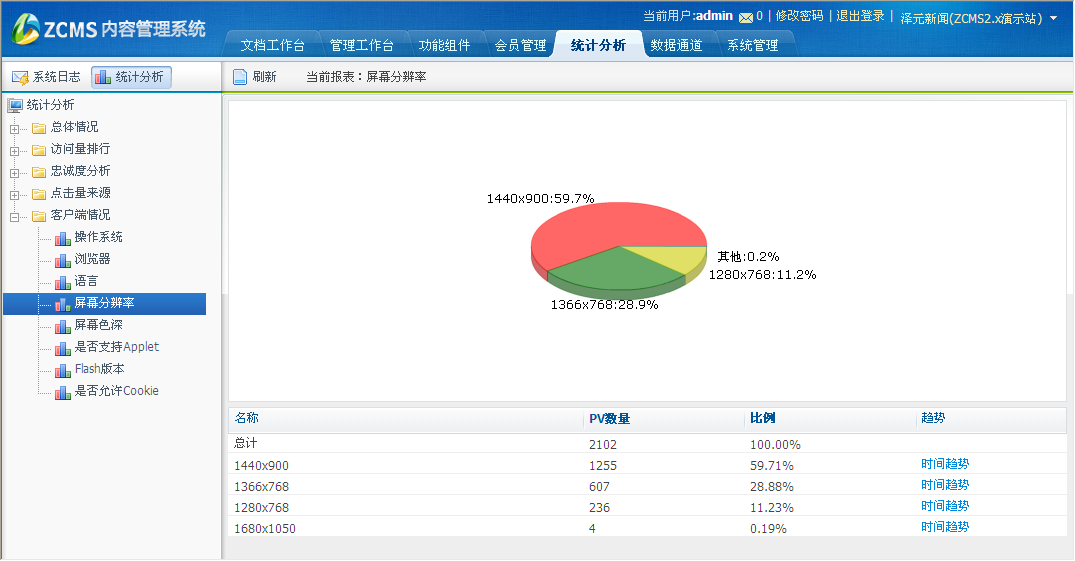
Task: Click chart icon beside 操作系统
Action: pos(63,238)
